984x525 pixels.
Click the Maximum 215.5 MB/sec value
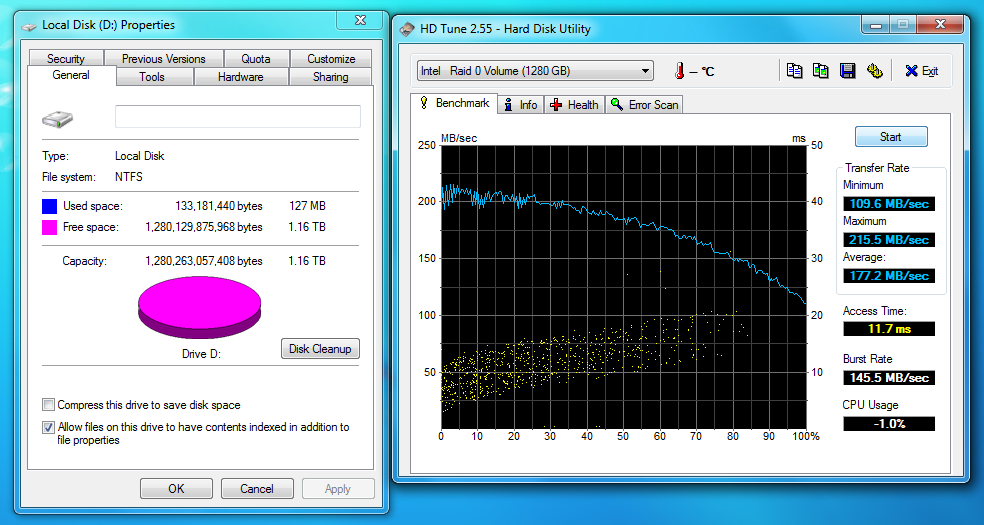pos(889,240)
